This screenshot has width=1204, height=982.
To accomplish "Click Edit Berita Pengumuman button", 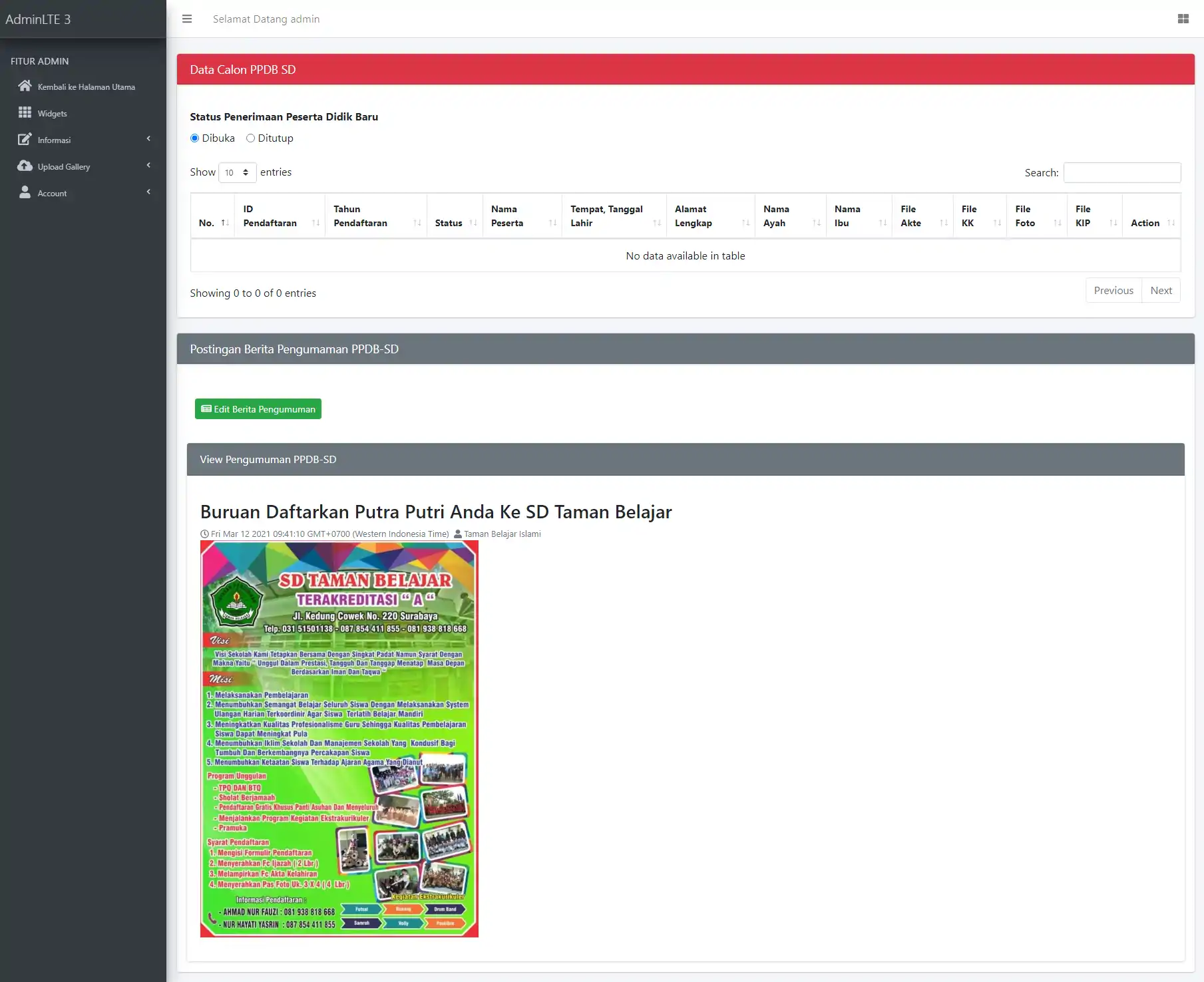I will [x=258, y=409].
